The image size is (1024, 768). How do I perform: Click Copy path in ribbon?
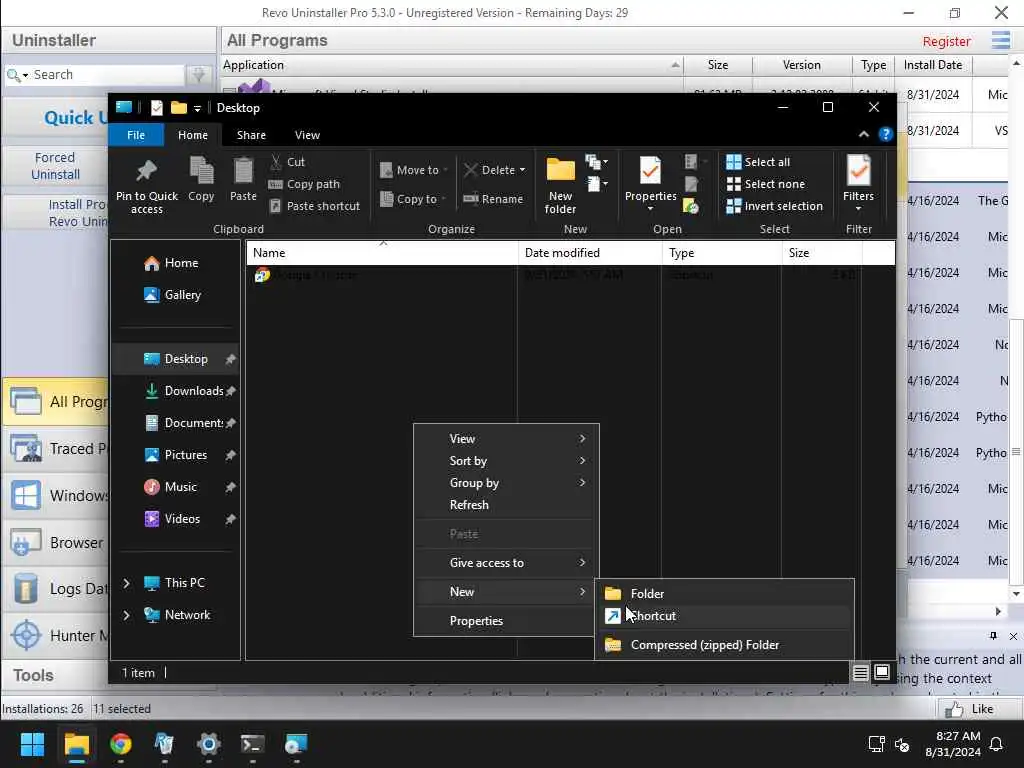point(304,184)
